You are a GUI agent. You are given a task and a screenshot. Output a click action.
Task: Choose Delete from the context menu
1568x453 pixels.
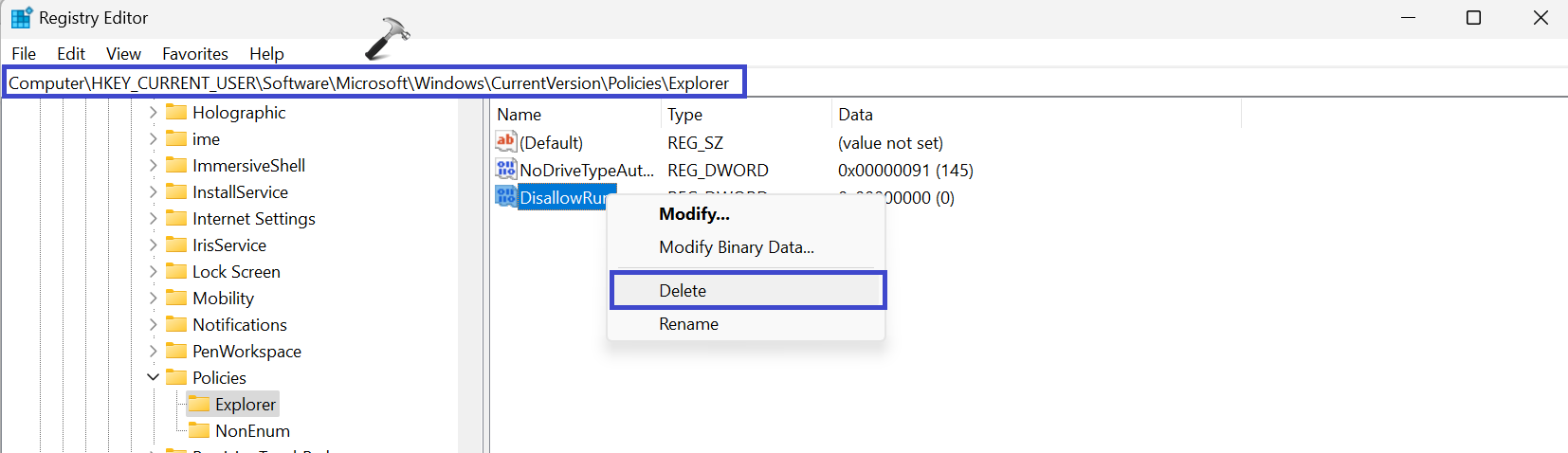click(683, 291)
